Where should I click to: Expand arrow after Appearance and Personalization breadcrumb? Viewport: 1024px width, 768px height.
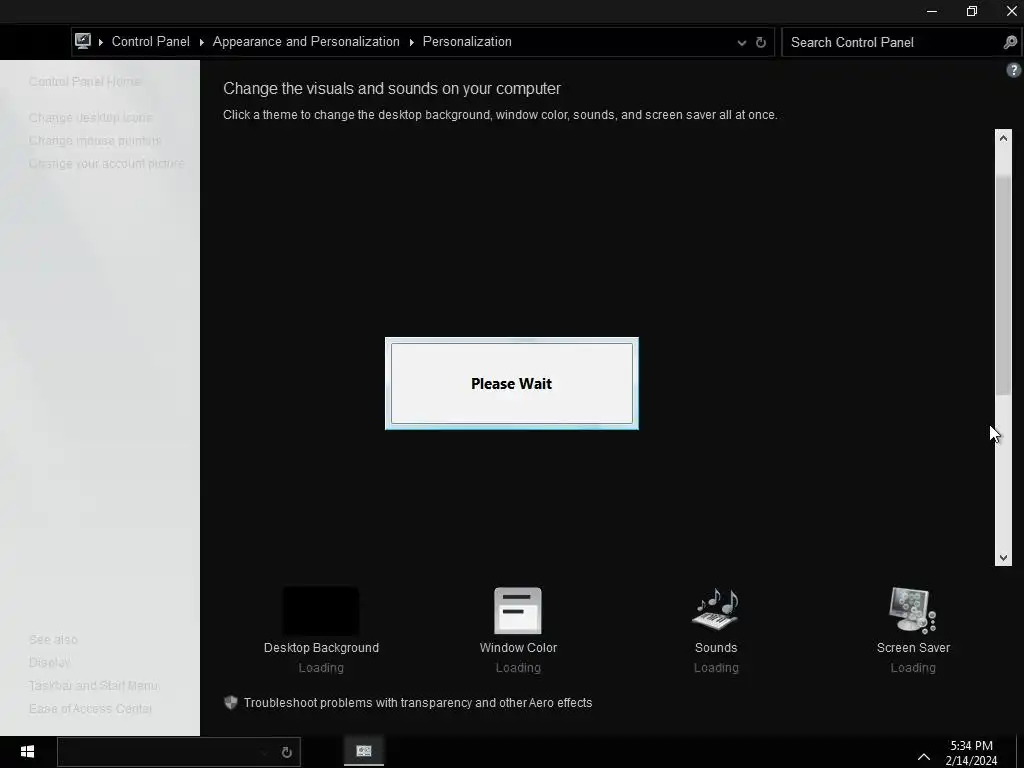(x=411, y=42)
